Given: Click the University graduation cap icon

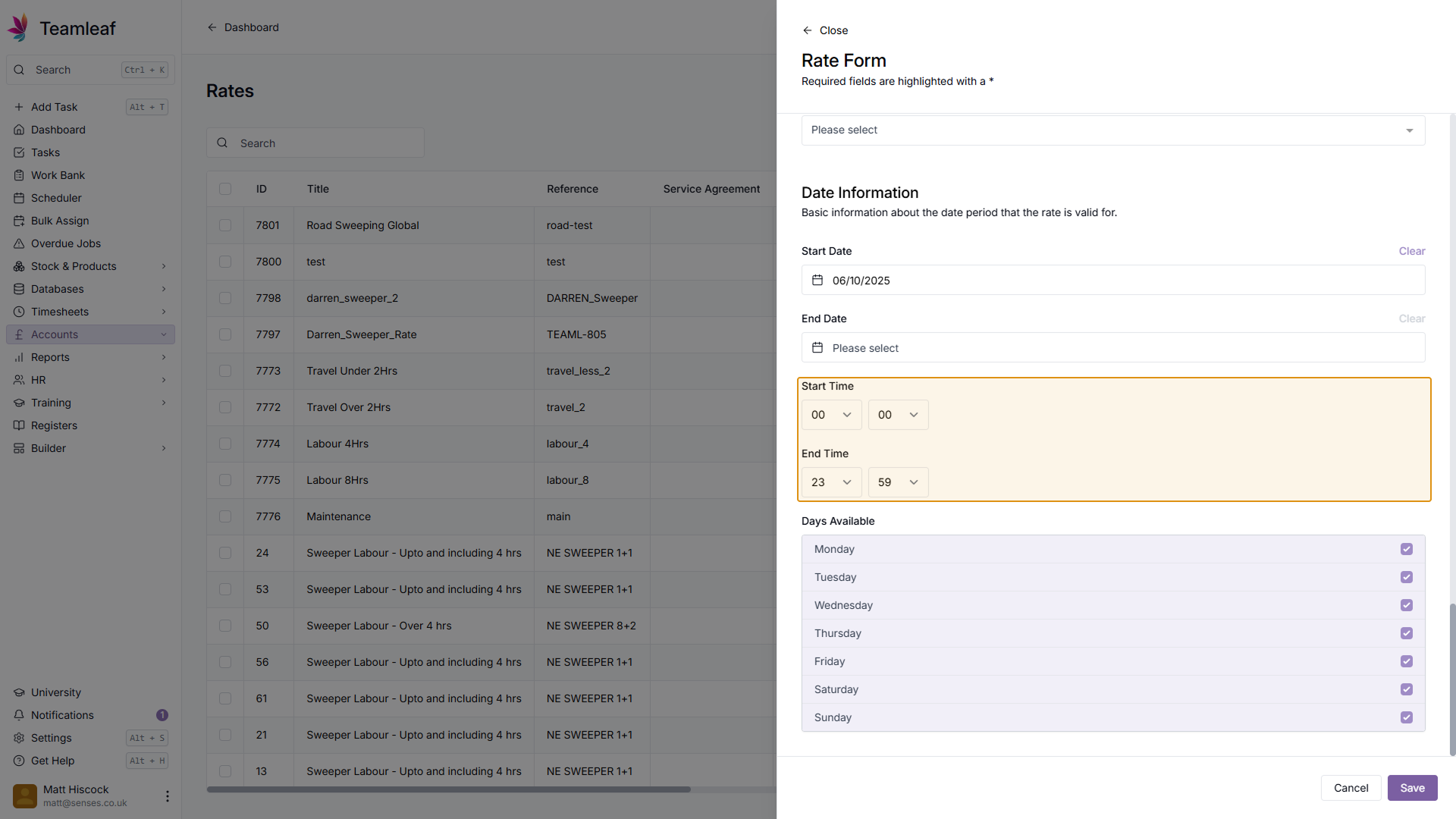Looking at the screenshot, I should coord(19,692).
